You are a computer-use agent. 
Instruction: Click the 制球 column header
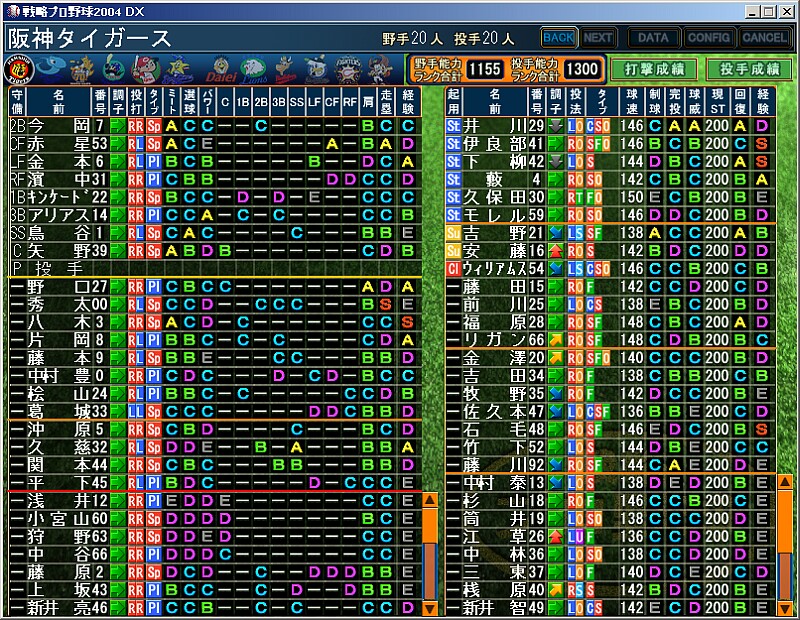(655, 102)
